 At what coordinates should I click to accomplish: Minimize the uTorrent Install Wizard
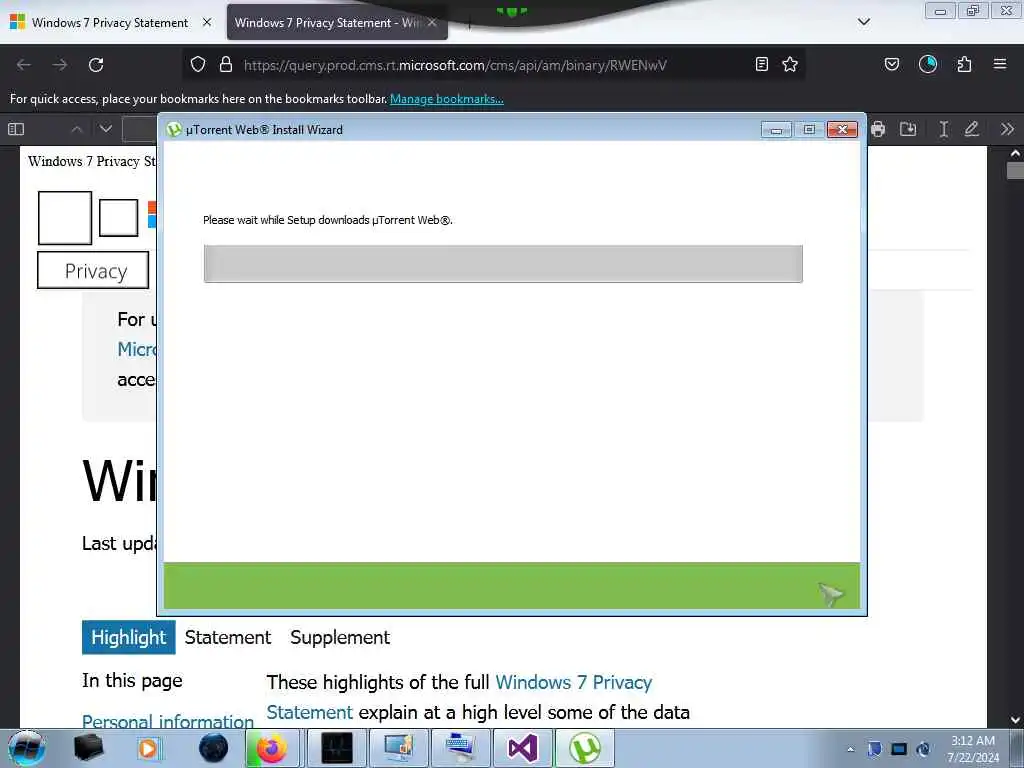point(776,129)
